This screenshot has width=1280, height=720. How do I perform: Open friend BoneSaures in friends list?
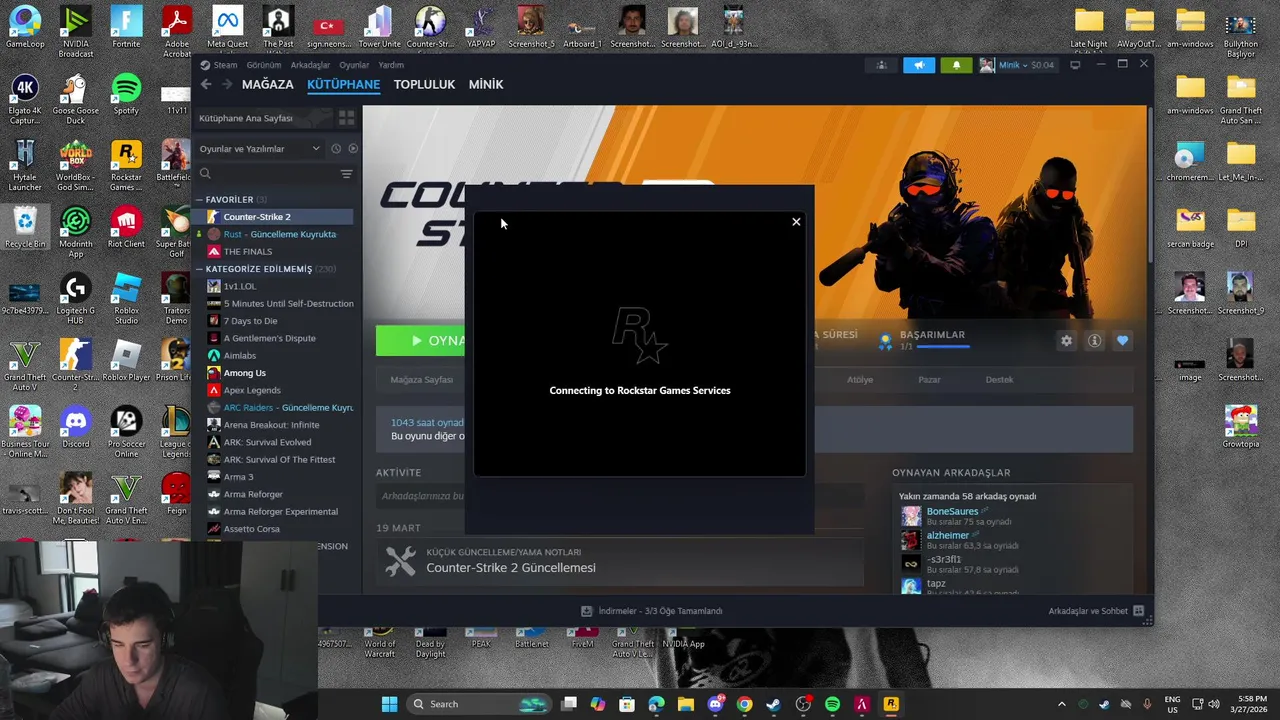[952, 511]
